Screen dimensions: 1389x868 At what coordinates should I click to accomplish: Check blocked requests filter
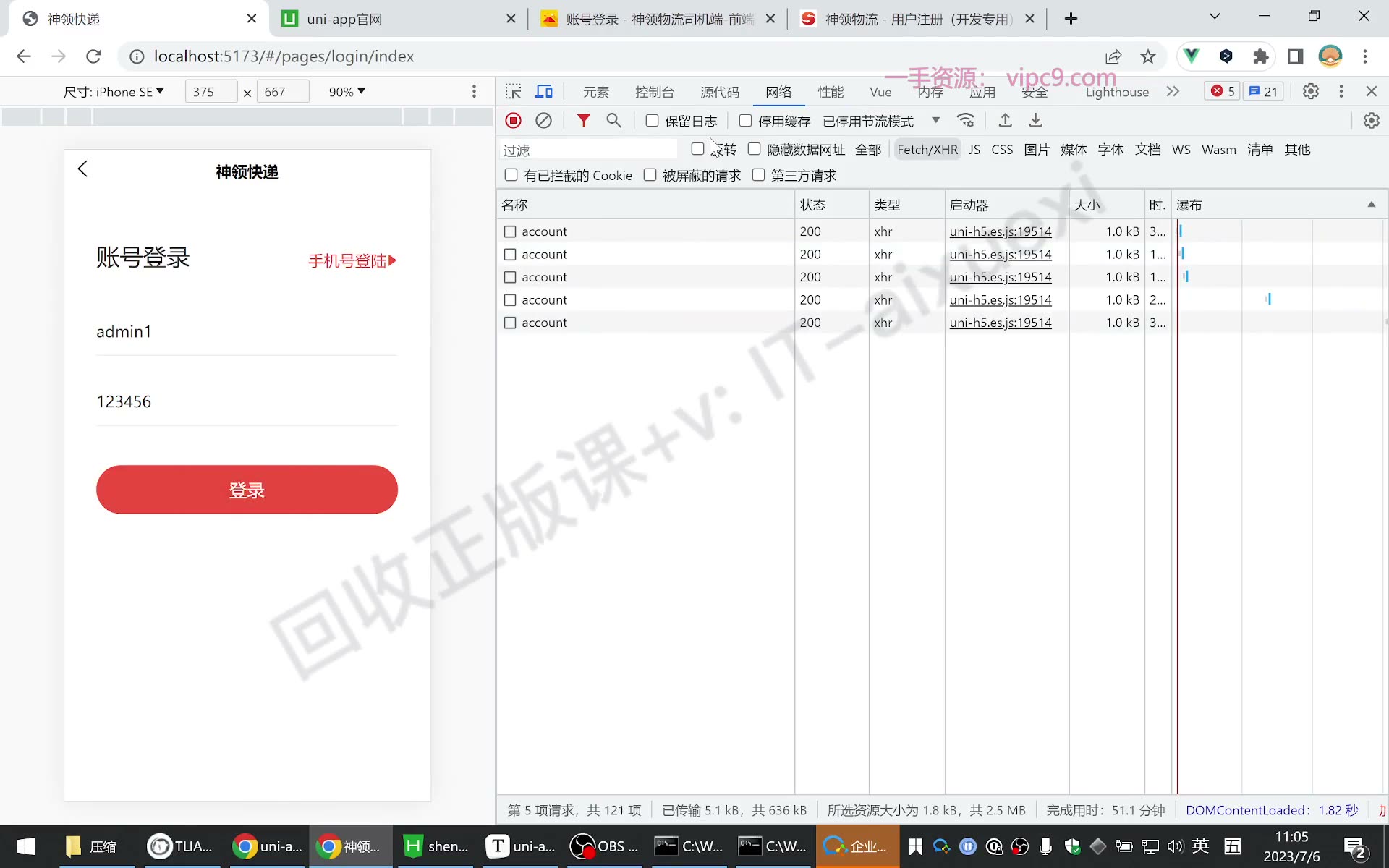pos(650,175)
